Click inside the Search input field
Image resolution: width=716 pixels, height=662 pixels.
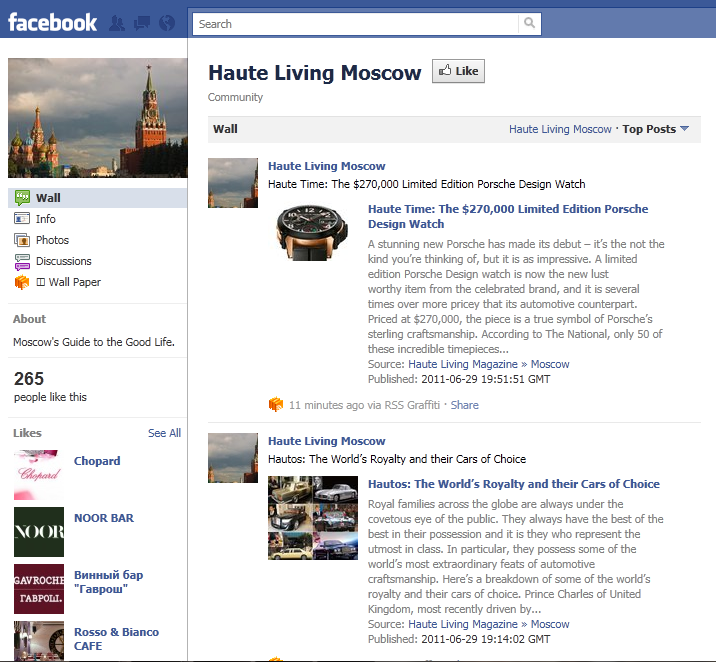[x=355, y=24]
